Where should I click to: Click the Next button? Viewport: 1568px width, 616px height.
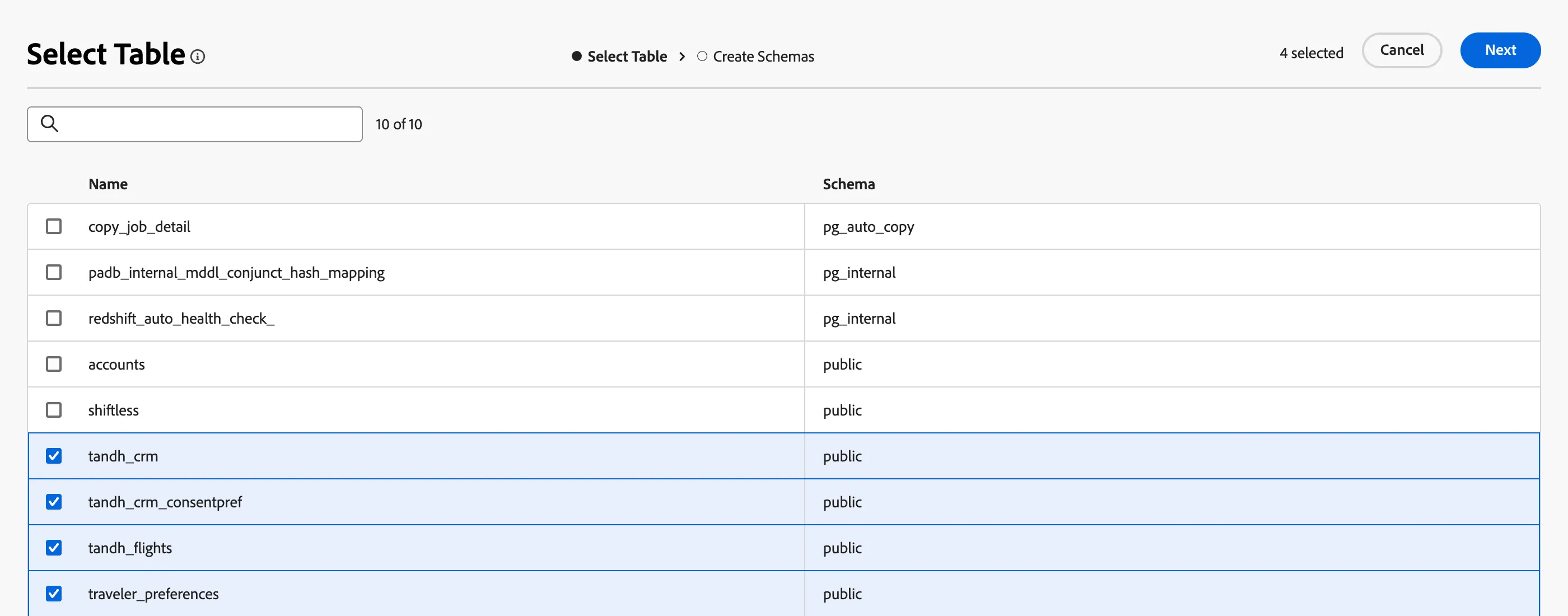[x=1500, y=50]
